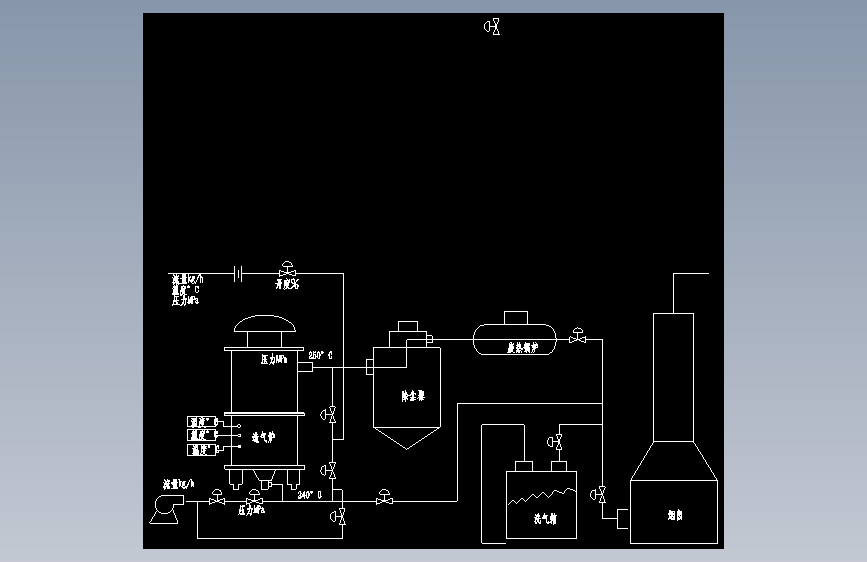Select the 压力MPa valve on blower line
Image resolution: width=867 pixels, height=562 pixels.
[255, 497]
